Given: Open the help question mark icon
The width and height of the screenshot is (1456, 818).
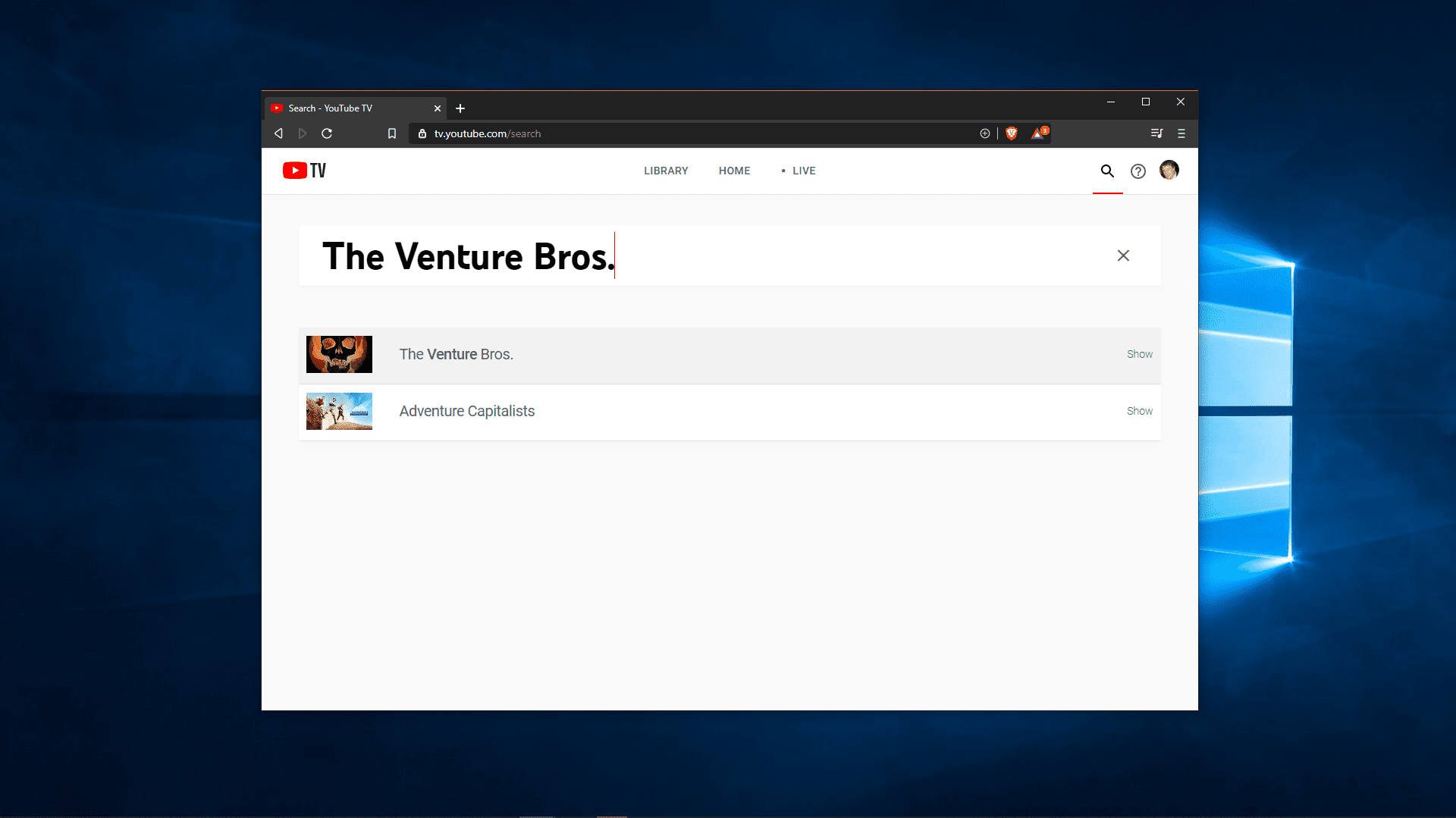Looking at the screenshot, I should [1137, 171].
